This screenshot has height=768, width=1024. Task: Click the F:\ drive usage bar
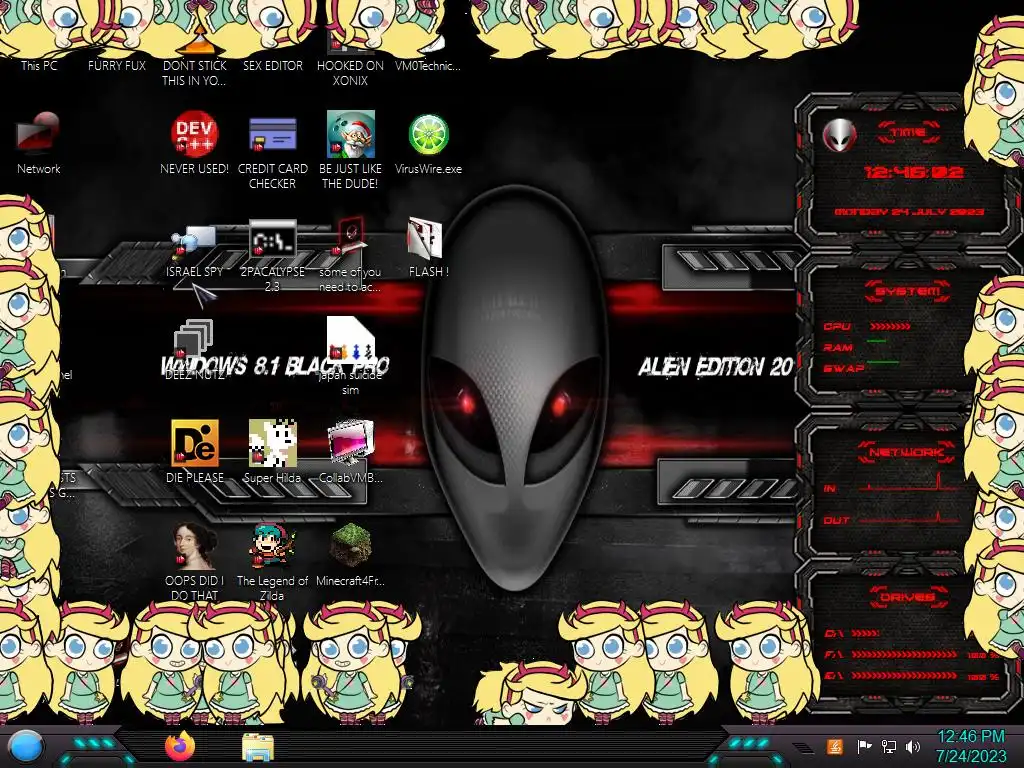[x=904, y=654]
